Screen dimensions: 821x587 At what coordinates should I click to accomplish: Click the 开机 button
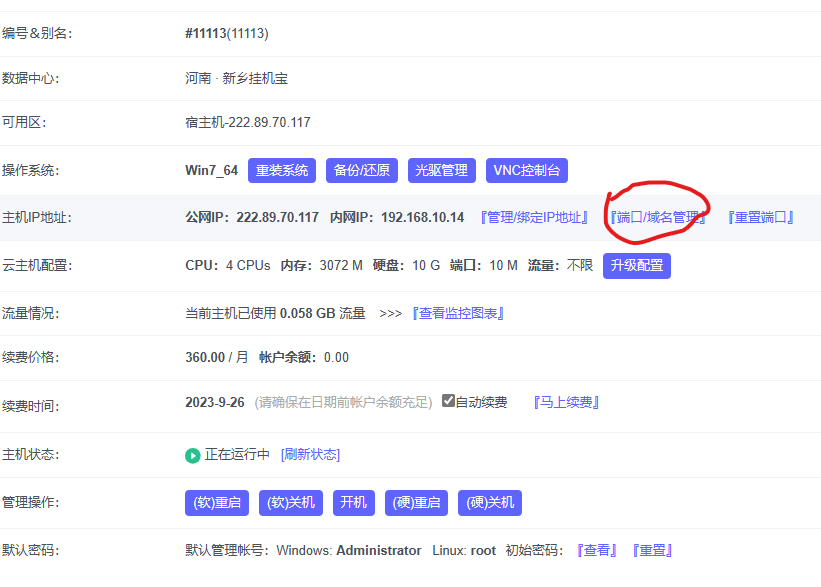point(354,503)
